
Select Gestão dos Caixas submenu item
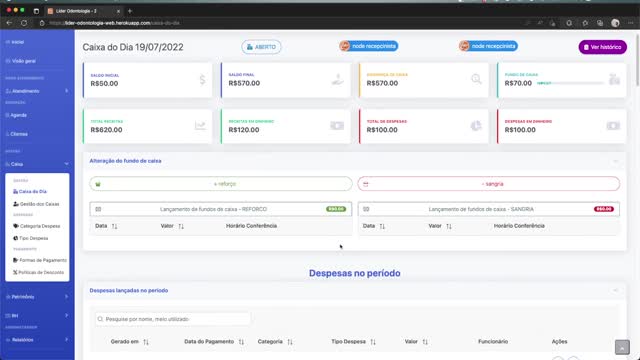36,204
